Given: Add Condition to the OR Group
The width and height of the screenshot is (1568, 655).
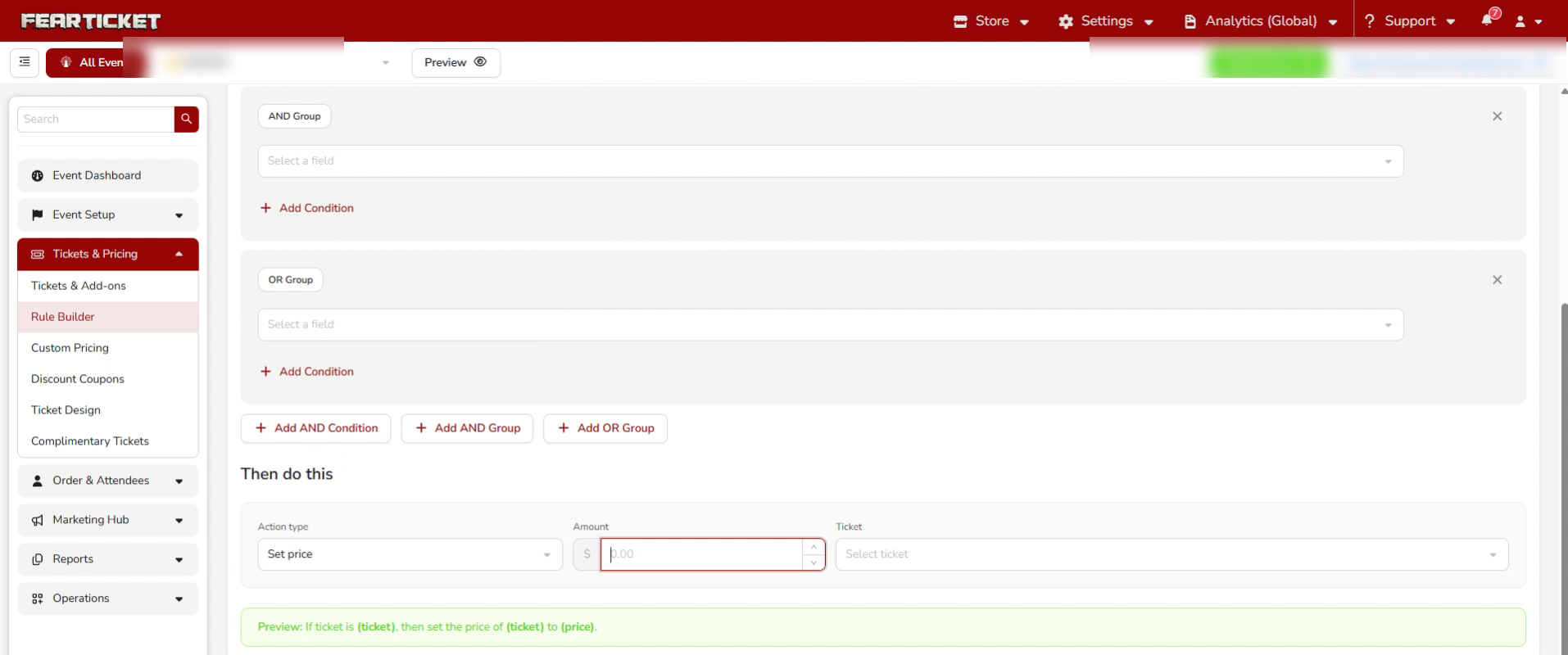Looking at the screenshot, I should click(307, 372).
